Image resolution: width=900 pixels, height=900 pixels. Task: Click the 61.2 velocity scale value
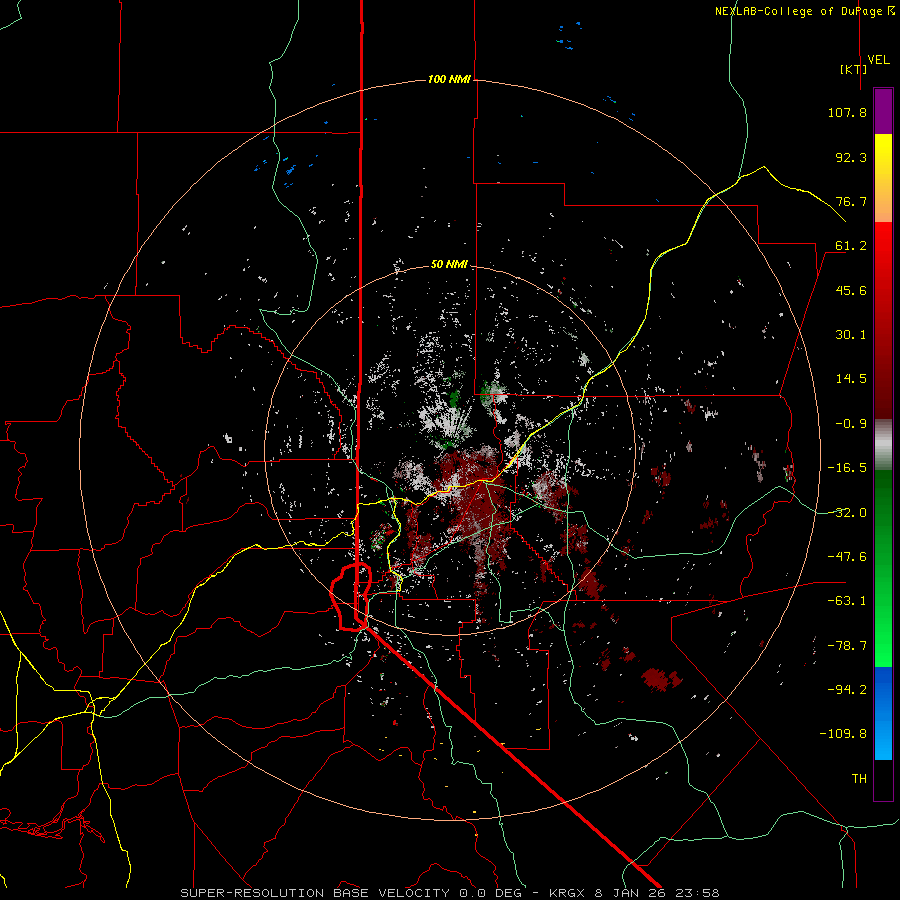(851, 246)
